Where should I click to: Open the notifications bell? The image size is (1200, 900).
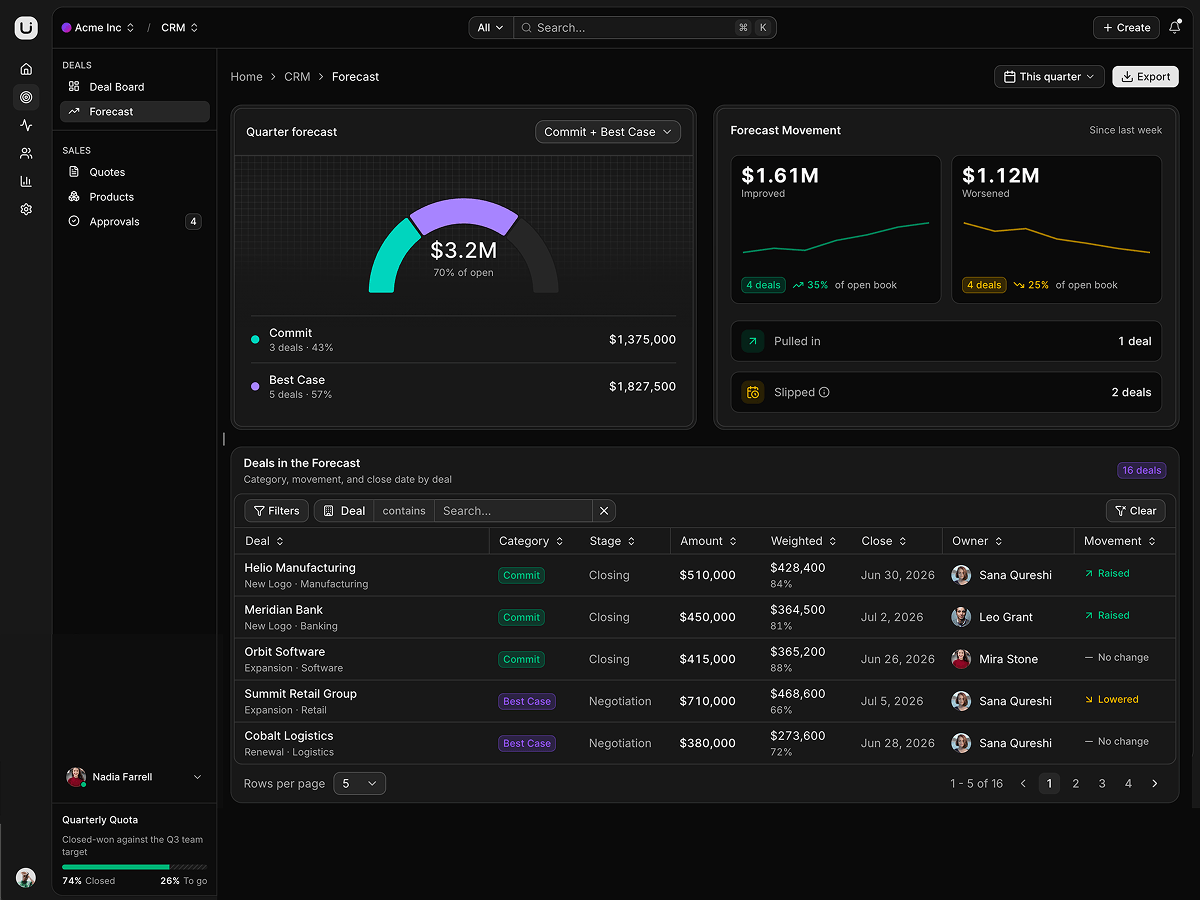pos(1175,28)
